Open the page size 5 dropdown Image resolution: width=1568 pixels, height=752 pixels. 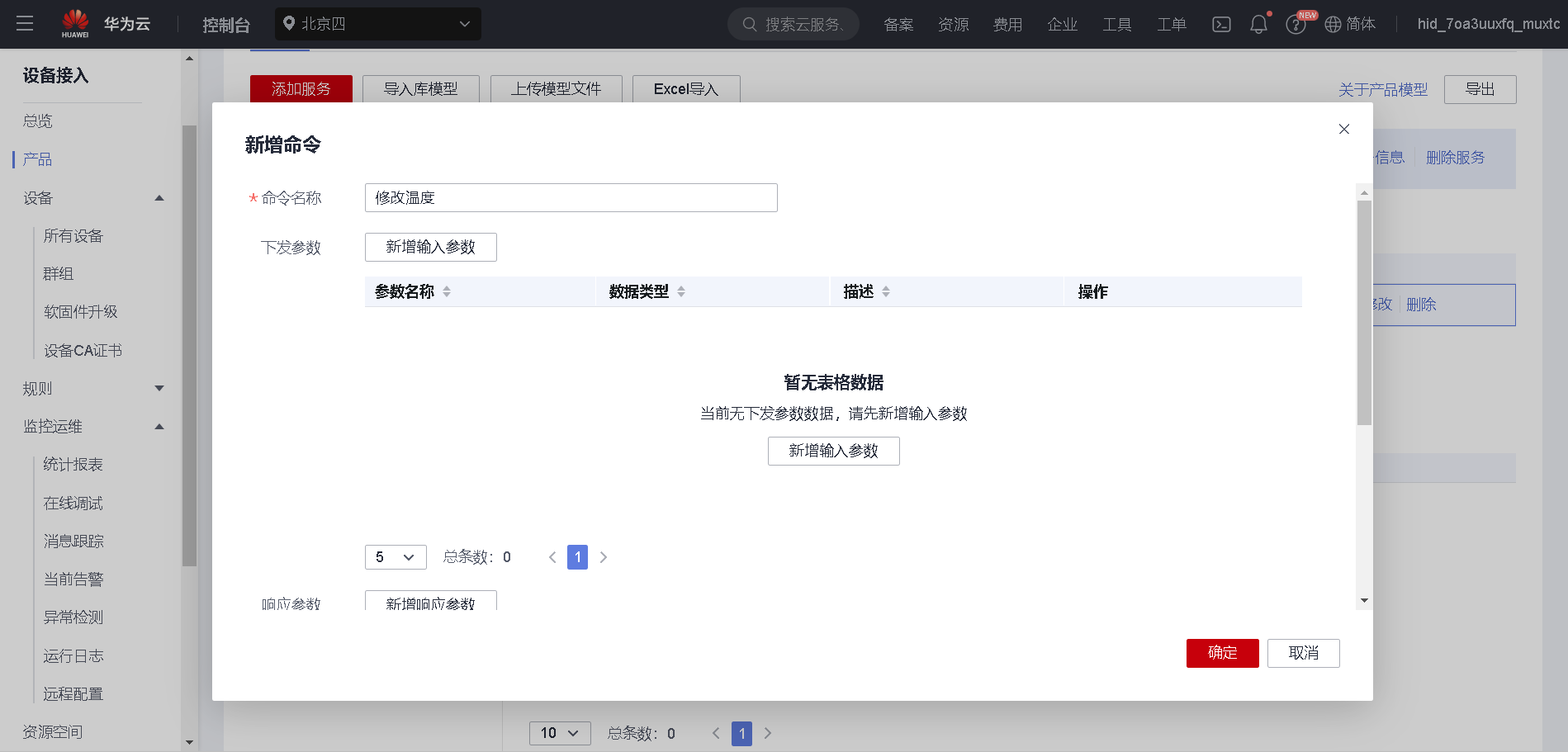[396, 557]
